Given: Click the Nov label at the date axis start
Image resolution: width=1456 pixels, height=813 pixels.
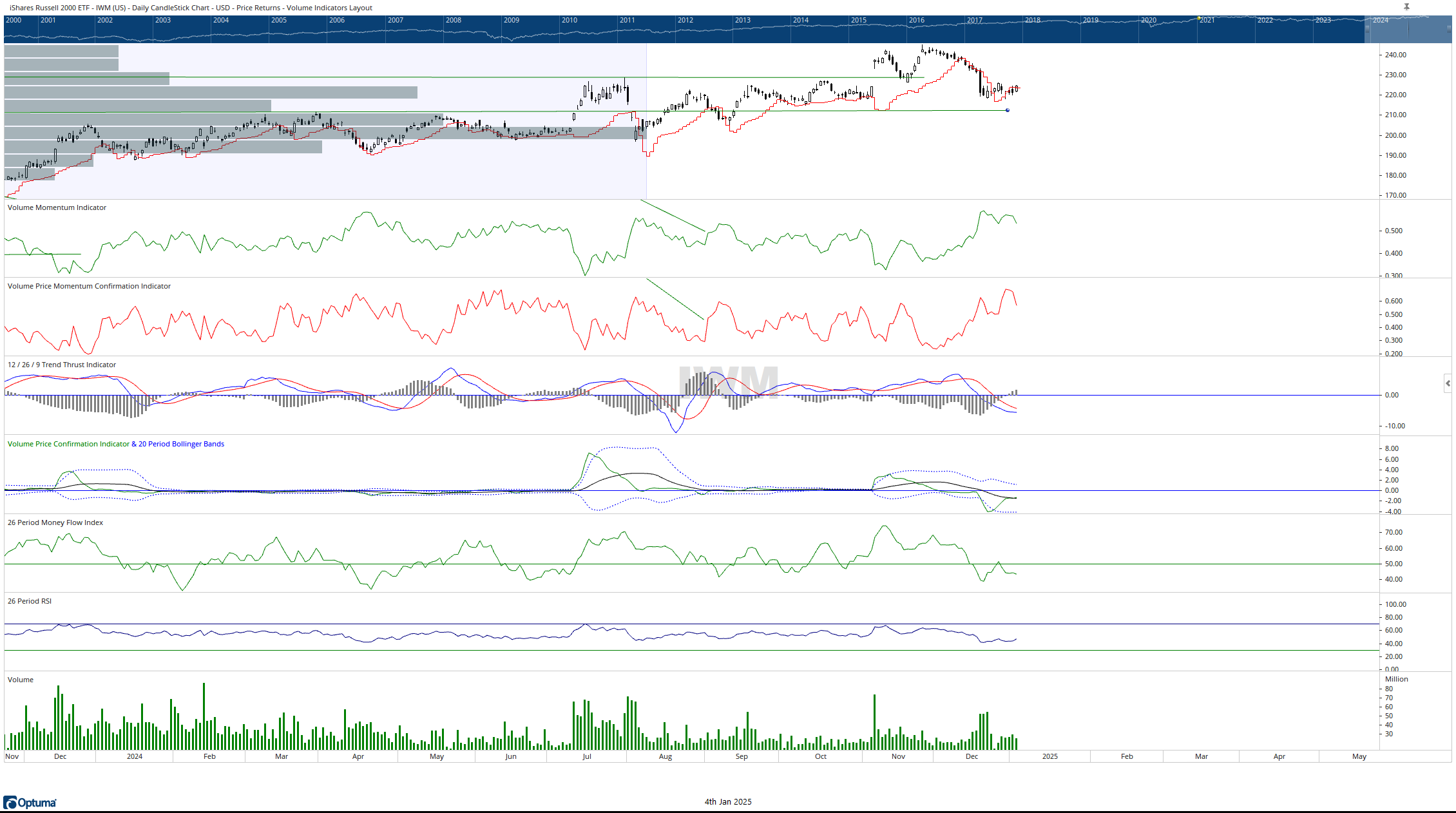Looking at the screenshot, I should click(12, 756).
